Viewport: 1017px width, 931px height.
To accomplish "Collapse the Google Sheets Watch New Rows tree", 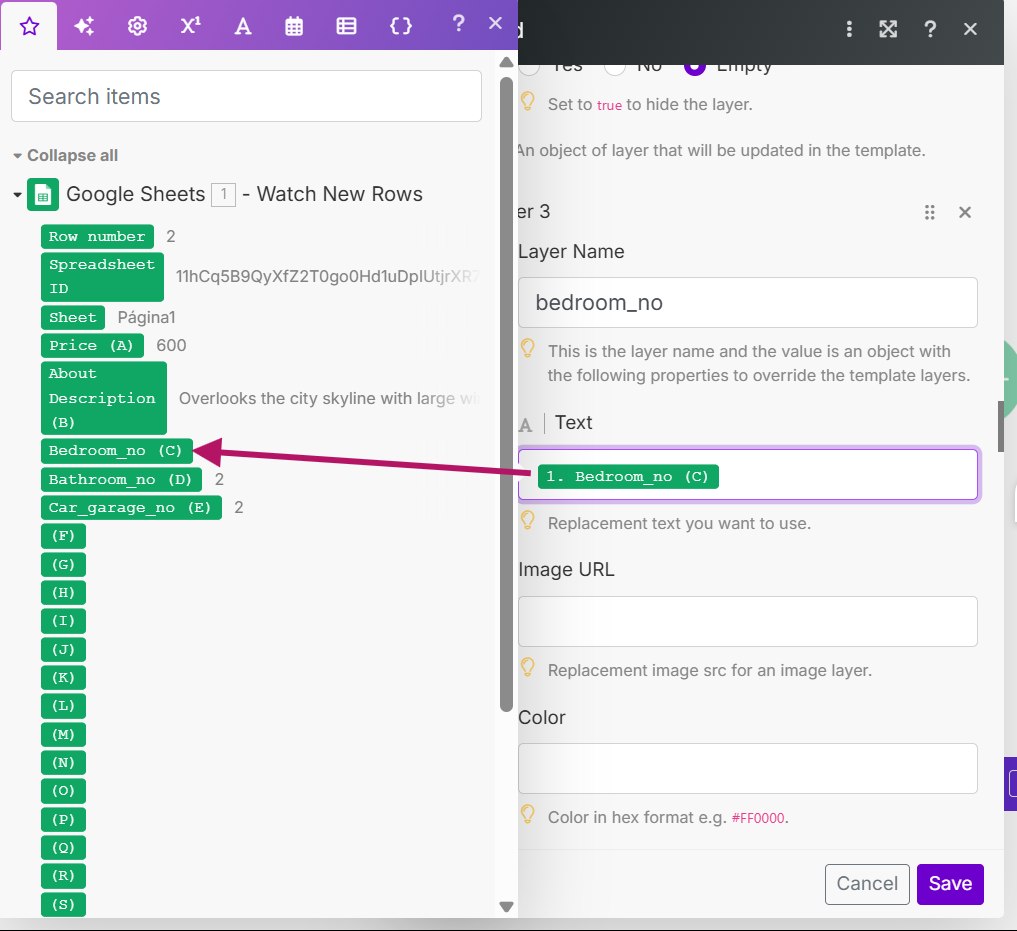I will [18, 194].
